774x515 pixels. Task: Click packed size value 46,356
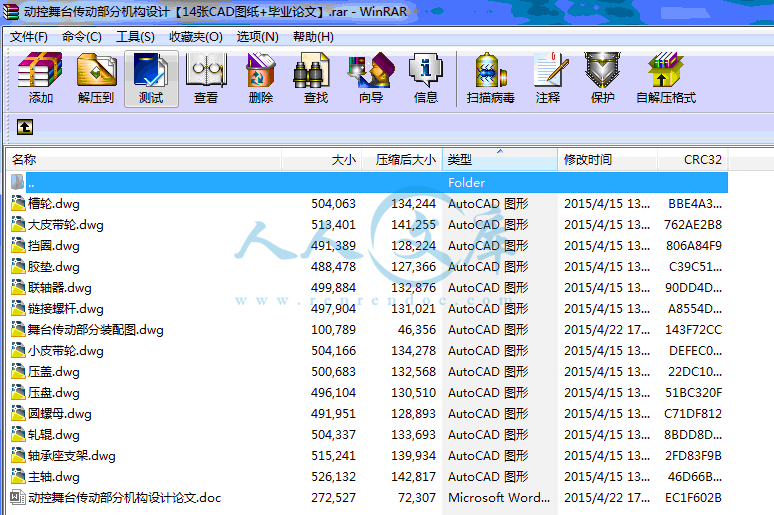click(417, 329)
